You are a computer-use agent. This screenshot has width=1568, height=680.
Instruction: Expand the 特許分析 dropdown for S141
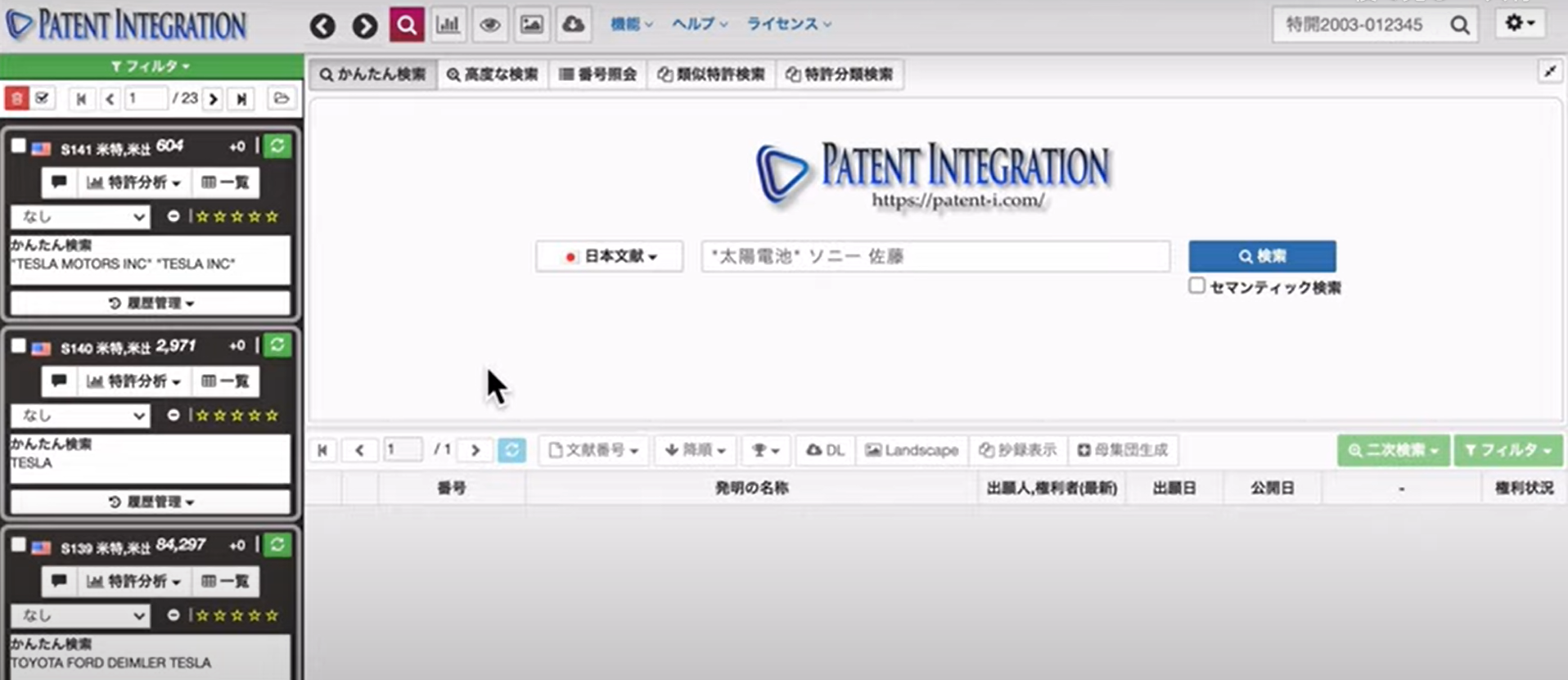pos(134,182)
